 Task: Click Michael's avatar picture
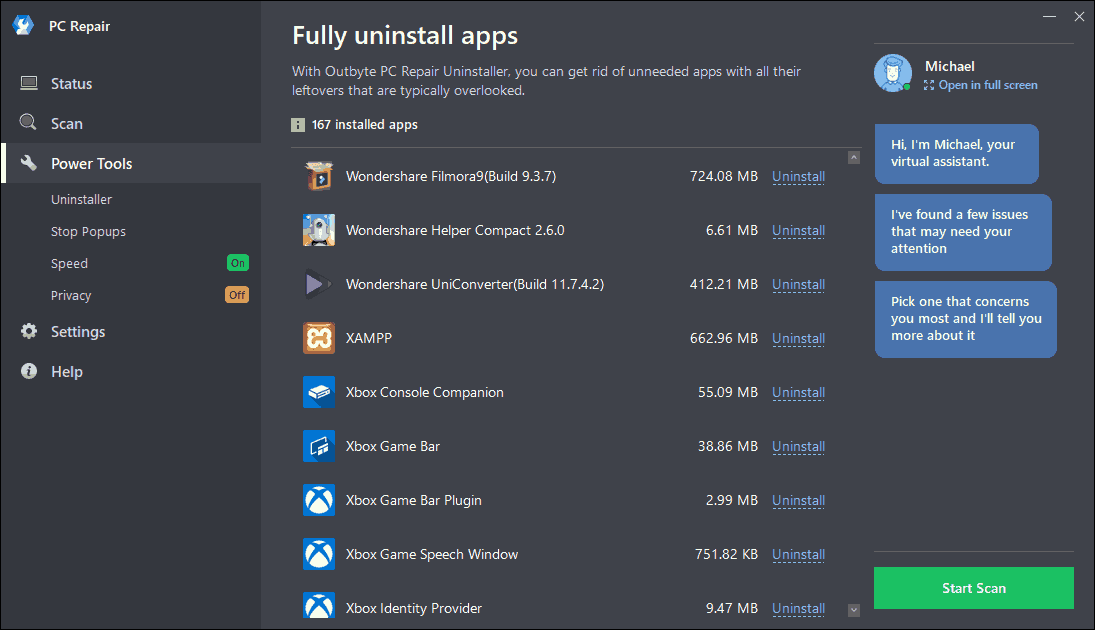[x=892, y=72]
